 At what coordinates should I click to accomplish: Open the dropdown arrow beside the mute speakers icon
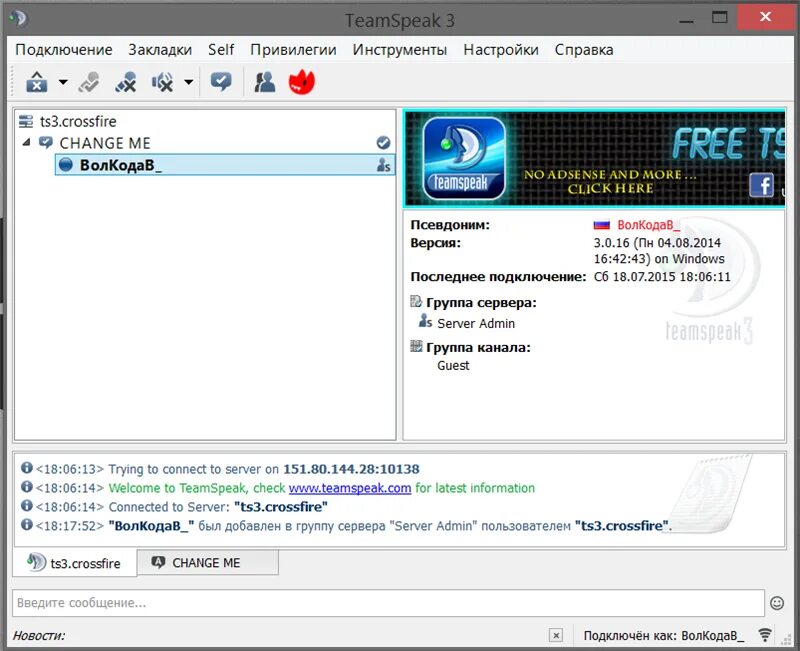click(x=189, y=82)
